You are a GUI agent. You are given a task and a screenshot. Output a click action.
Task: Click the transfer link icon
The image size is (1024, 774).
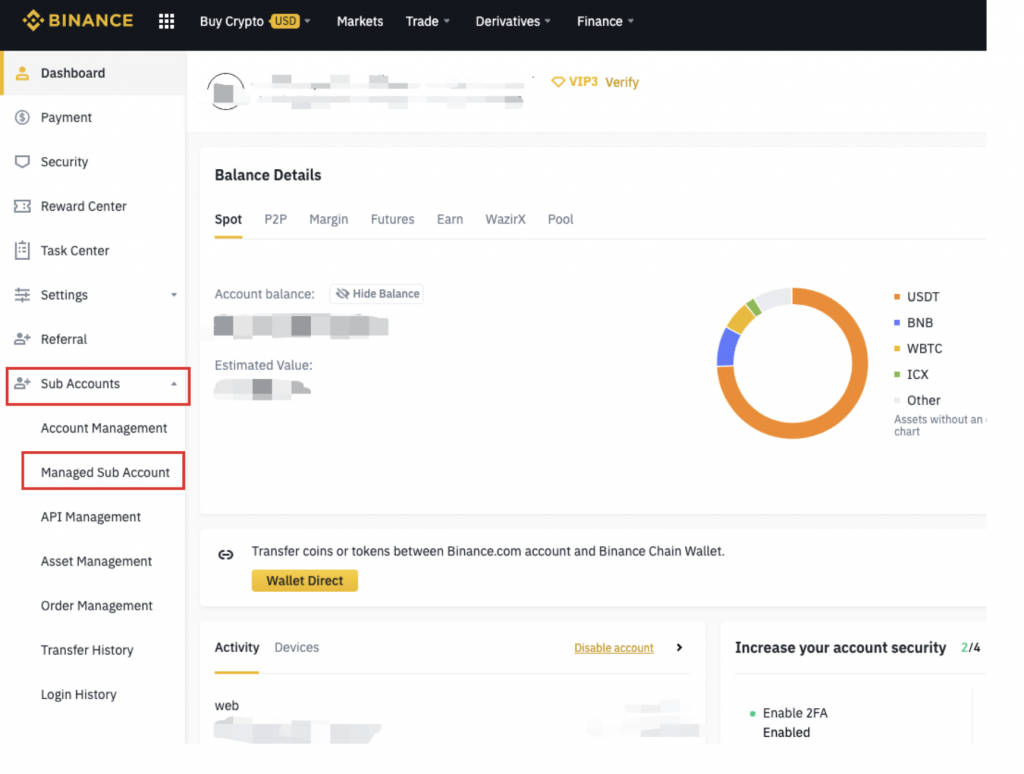tap(225, 555)
